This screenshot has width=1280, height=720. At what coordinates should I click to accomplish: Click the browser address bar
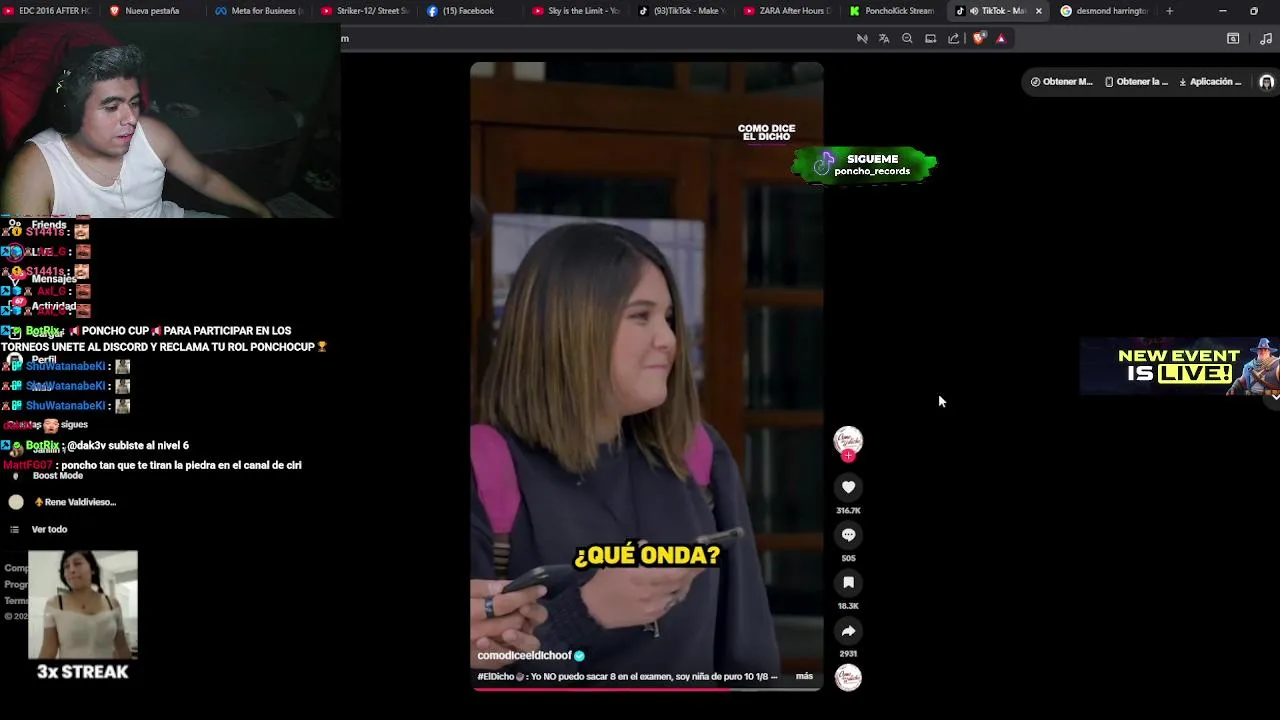click(x=595, y=38)
